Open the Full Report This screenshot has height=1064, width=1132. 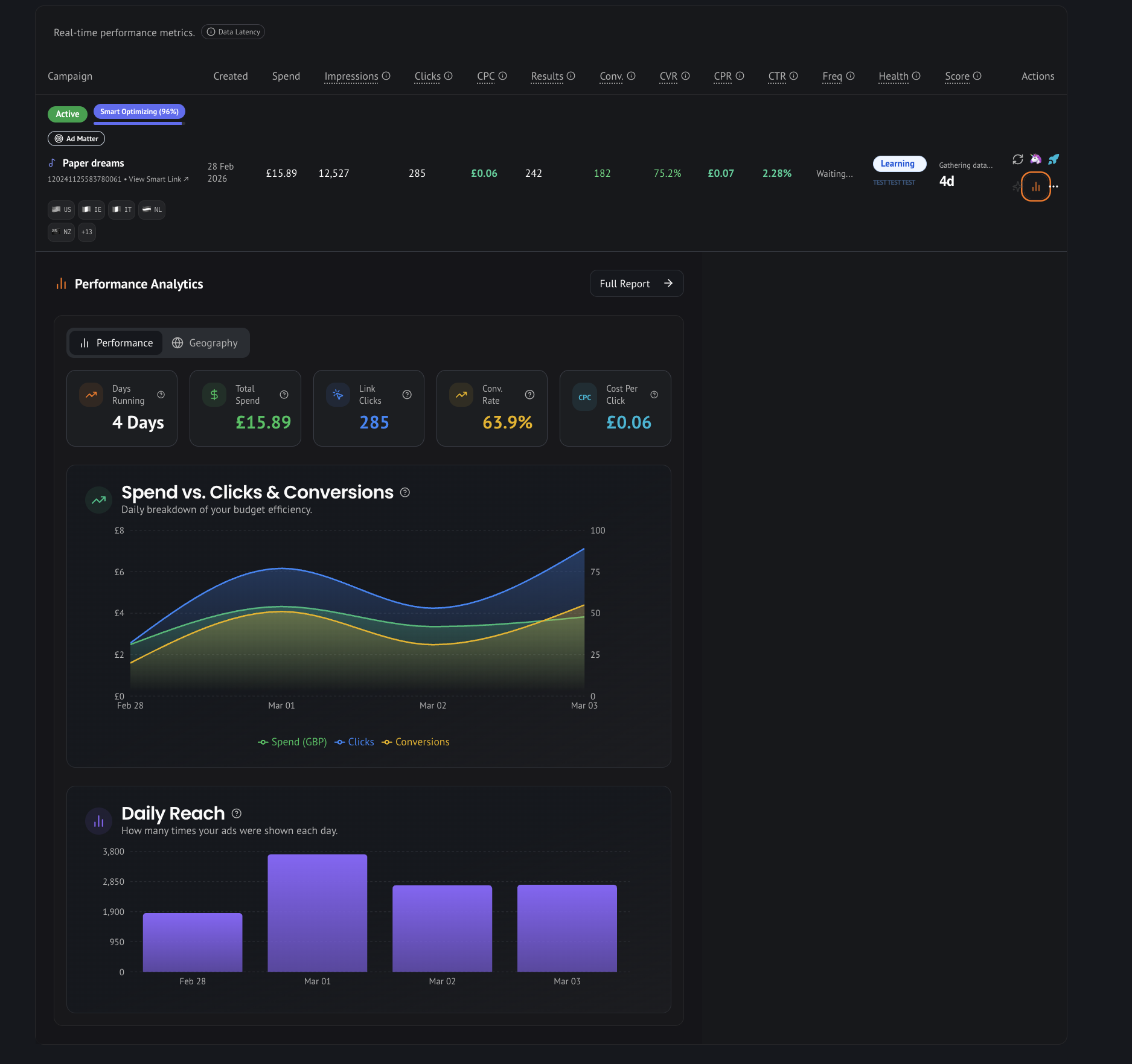[636, 283]
